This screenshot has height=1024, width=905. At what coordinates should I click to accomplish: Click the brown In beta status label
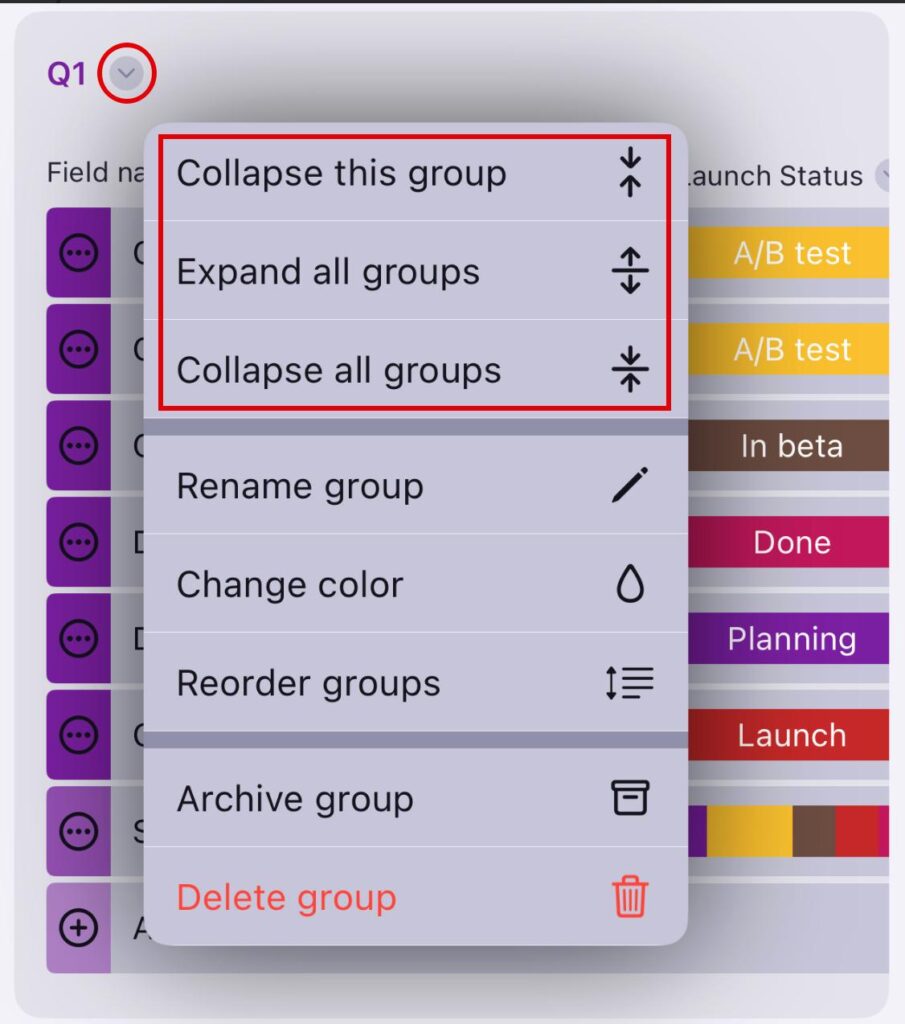point(791,446)
